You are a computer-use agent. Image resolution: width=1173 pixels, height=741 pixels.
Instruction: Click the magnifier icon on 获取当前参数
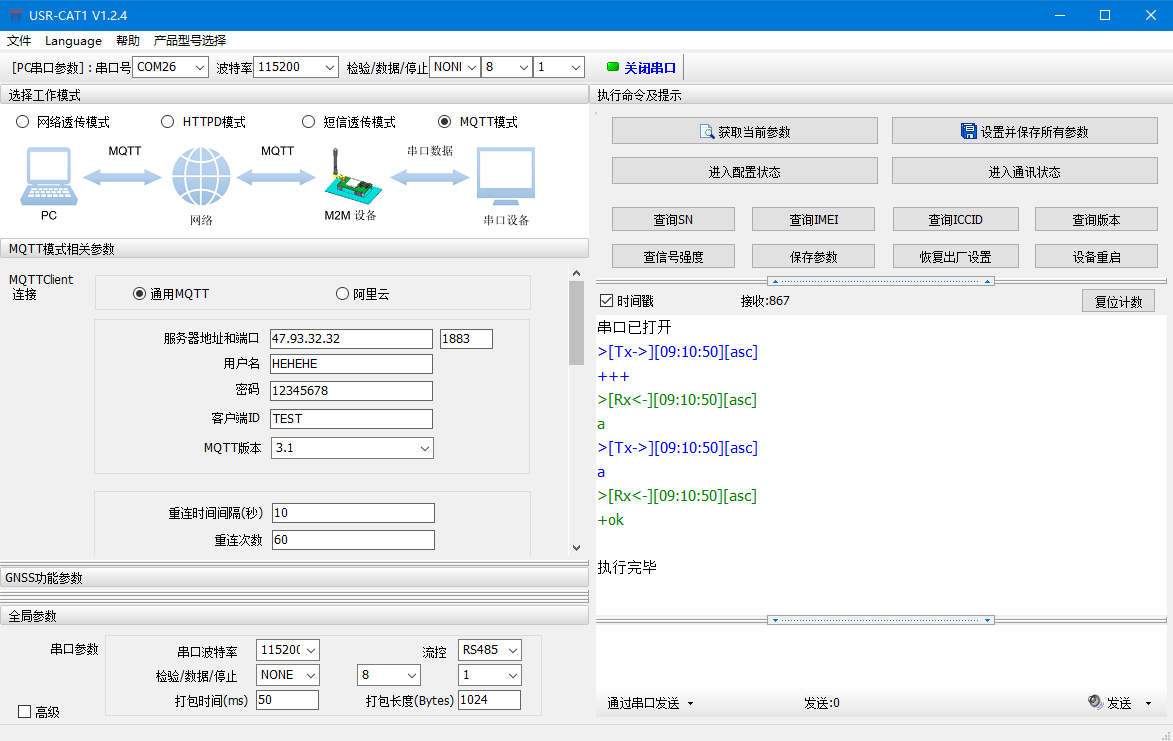[707, 132]
